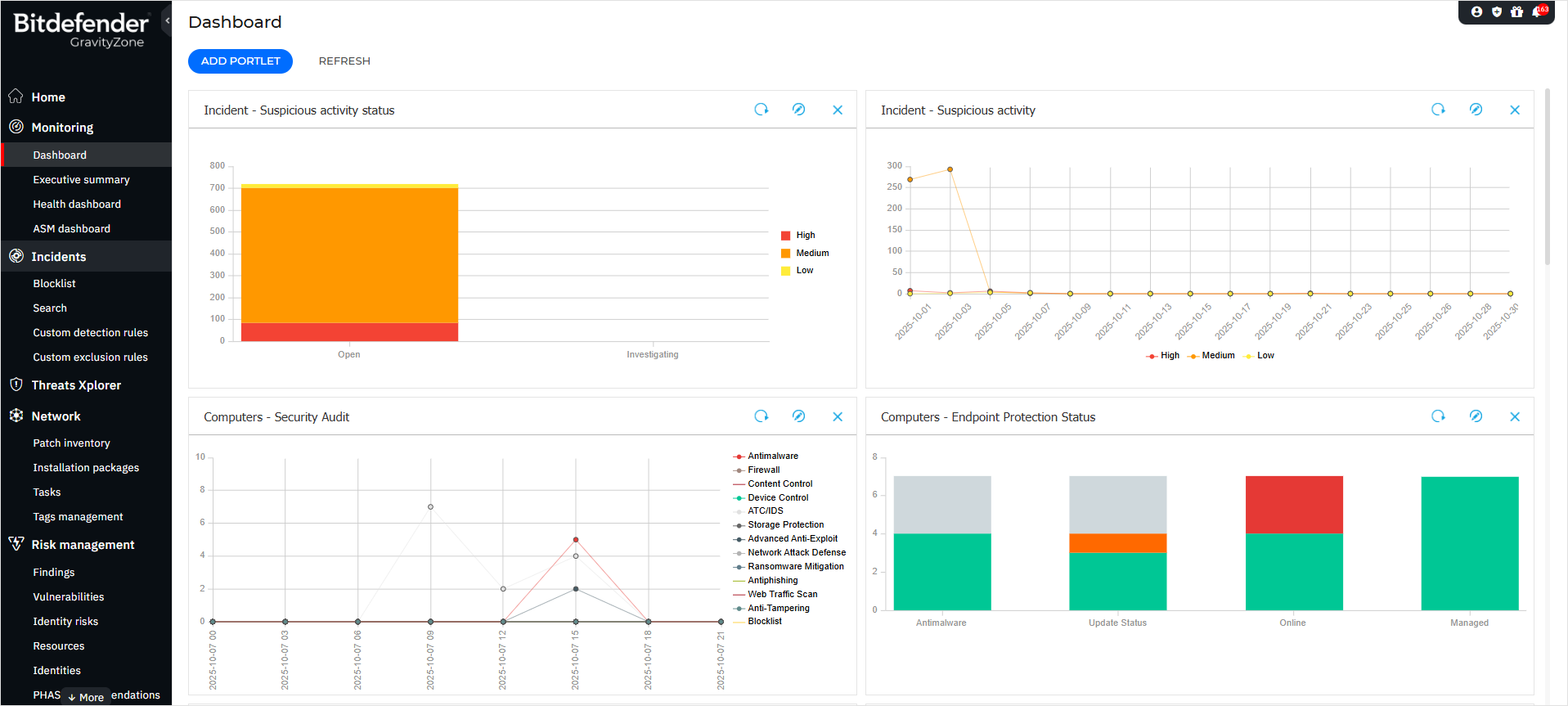
Task: Click the ADD PORTLET button
Action: [x=240, y=61]
